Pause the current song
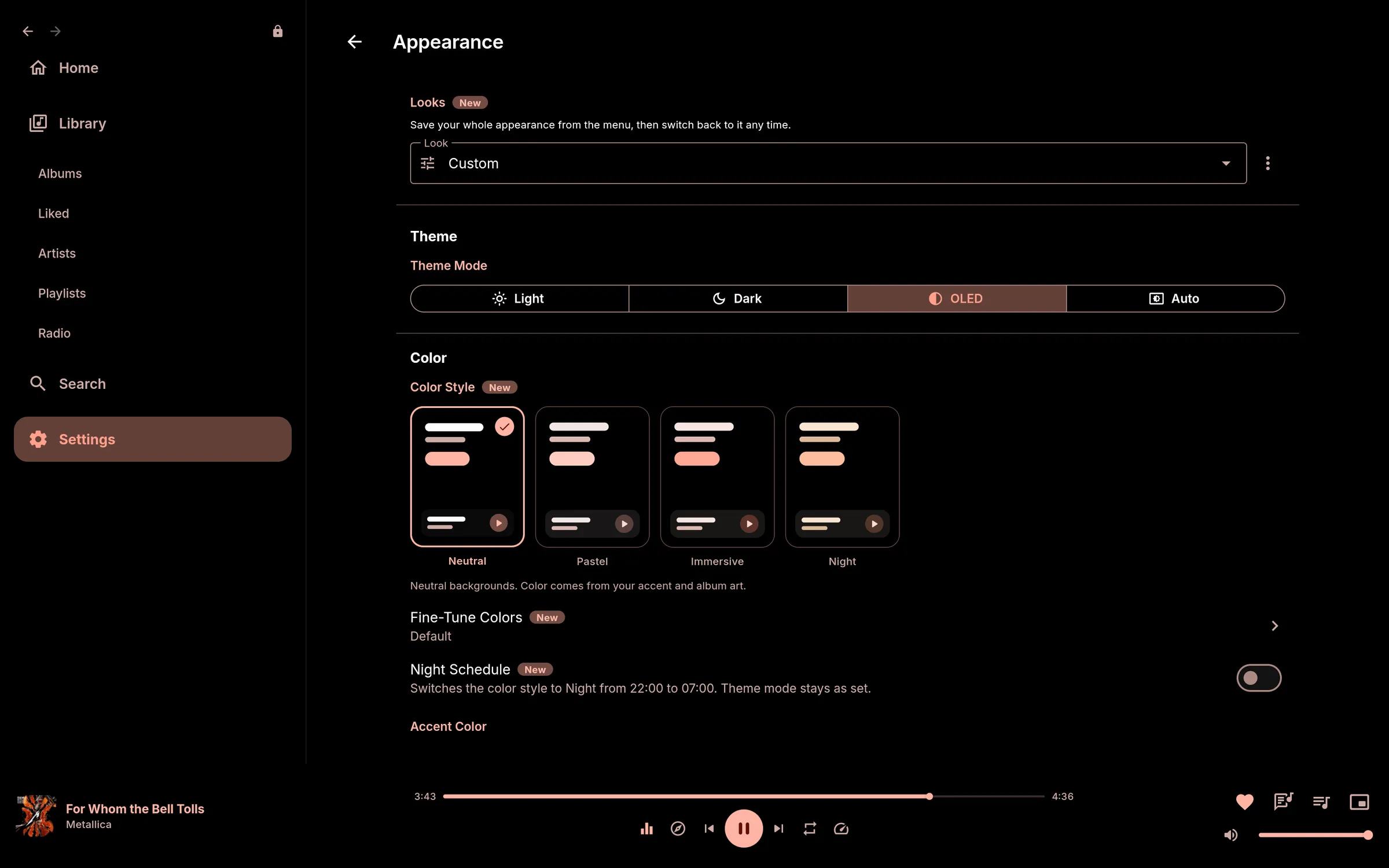The height and width of the screenshot is (868, 1389). pyautogui.click(x=744, y=829)
